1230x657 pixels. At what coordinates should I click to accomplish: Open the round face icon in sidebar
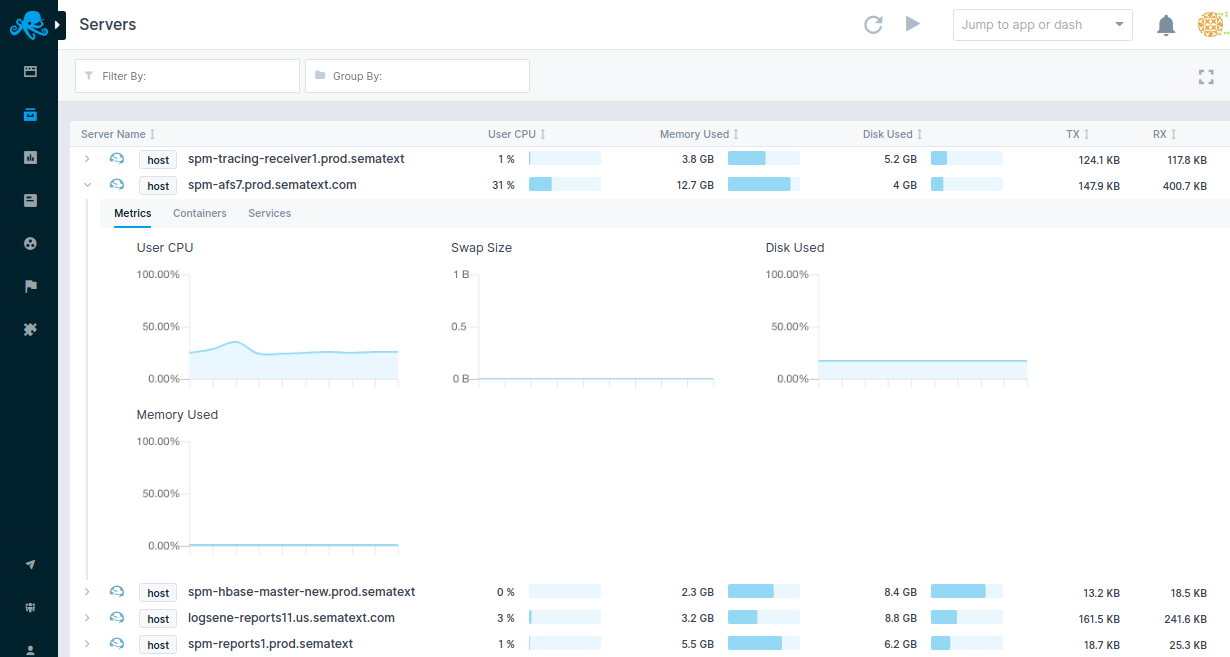coord(30,243)
